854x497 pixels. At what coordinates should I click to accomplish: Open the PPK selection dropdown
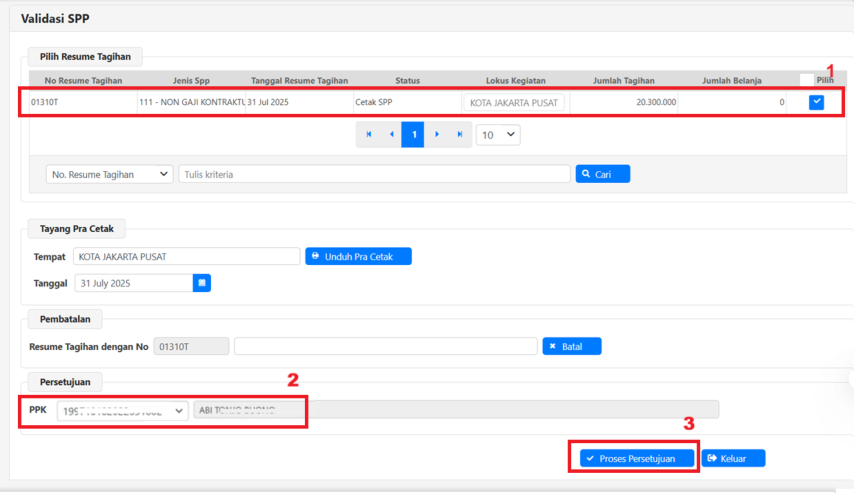[x=122, y=410]
